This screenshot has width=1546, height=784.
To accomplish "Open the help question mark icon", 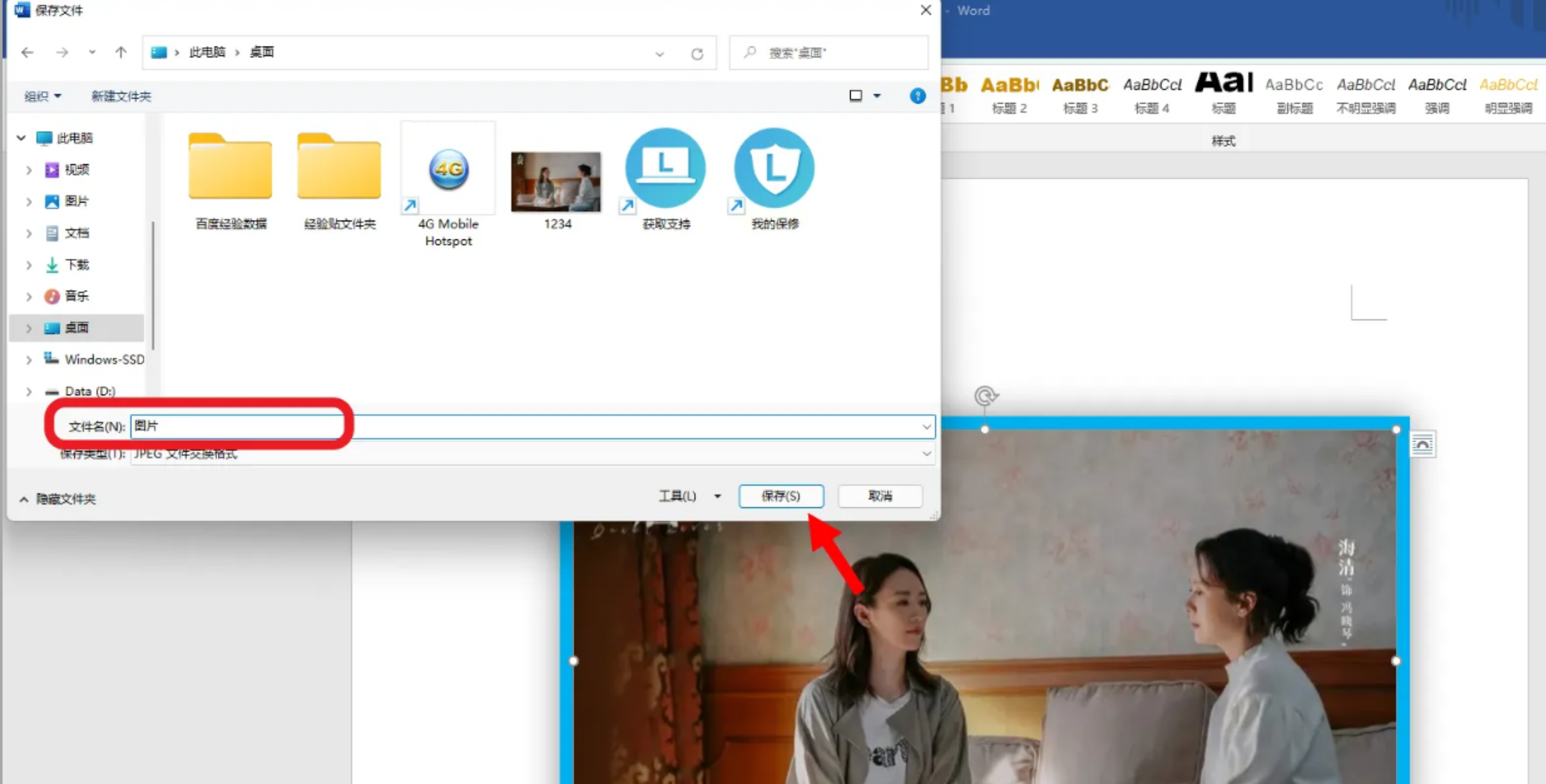I will coord(917,96).
